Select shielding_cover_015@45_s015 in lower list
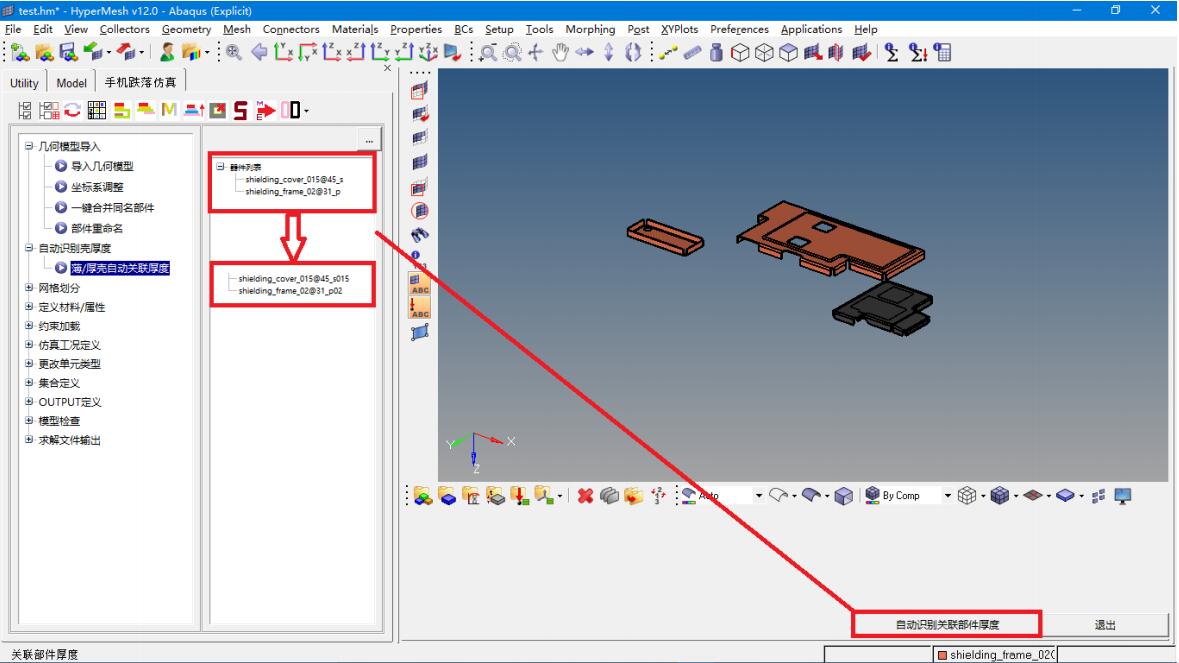This screenshot has height=663, width=1179. click(x=294, y=279)
